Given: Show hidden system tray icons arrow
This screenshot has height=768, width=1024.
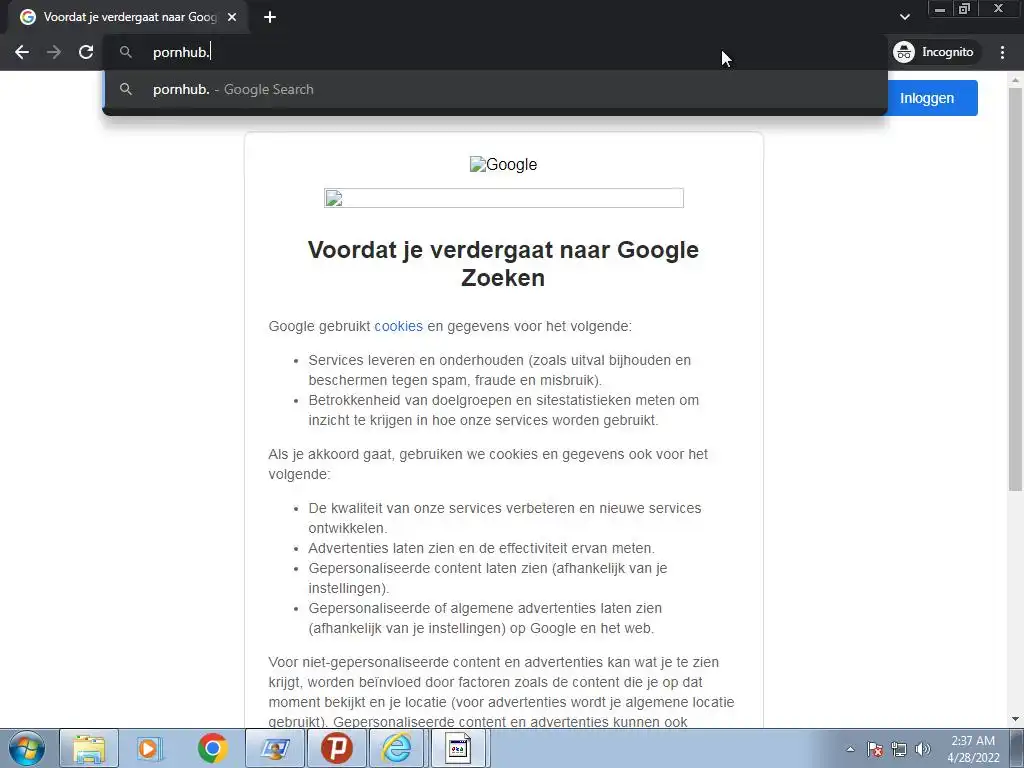Looking at the screenshot, I should tap(850, 749).
